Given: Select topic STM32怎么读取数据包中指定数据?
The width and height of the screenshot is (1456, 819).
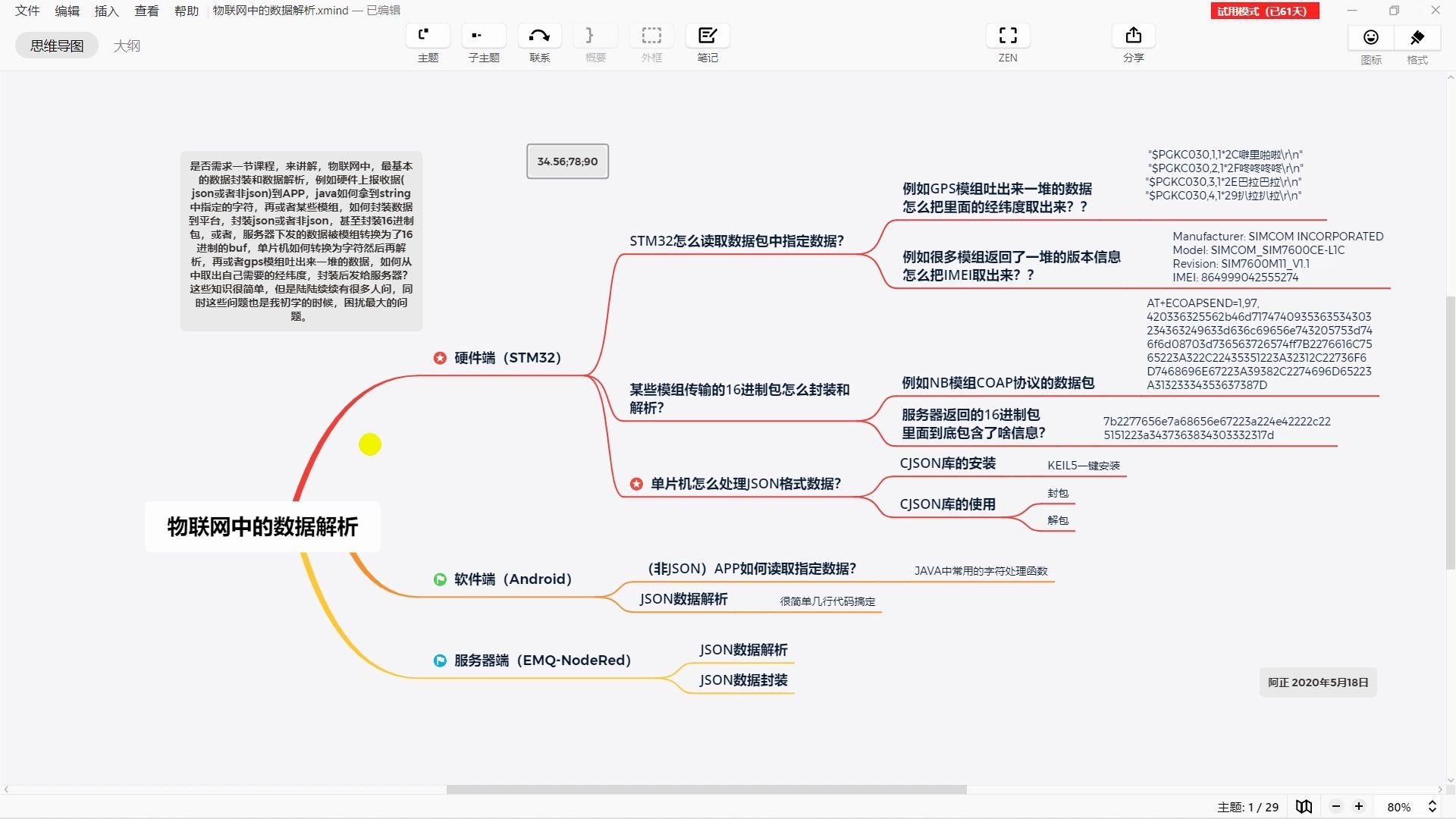Looking at the screenshot, I should 736,241.
